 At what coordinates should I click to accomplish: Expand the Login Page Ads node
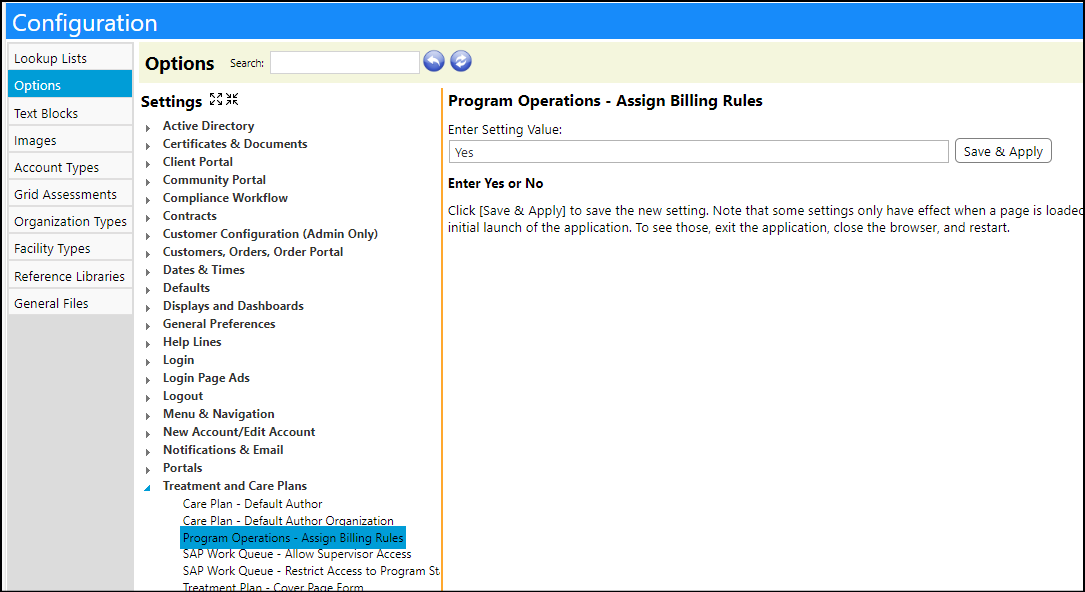pos(148,380)
